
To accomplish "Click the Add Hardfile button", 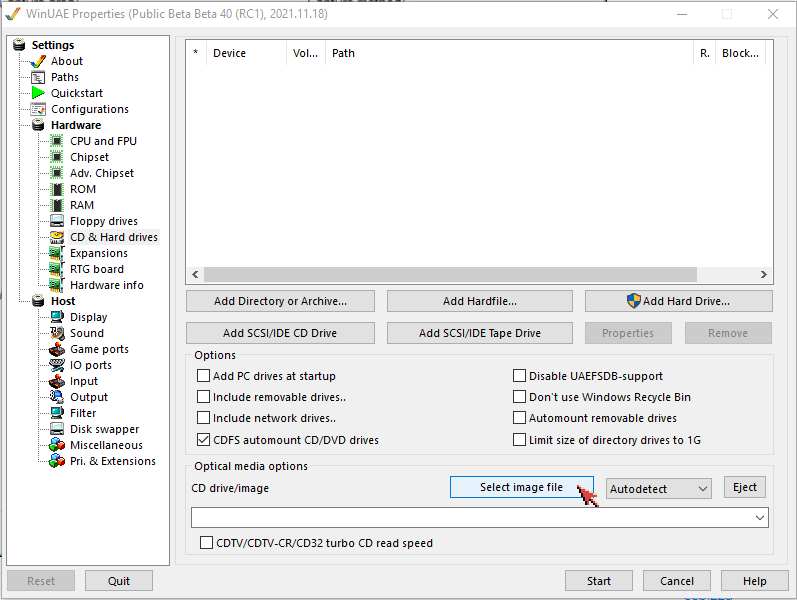I will (480, 301).
